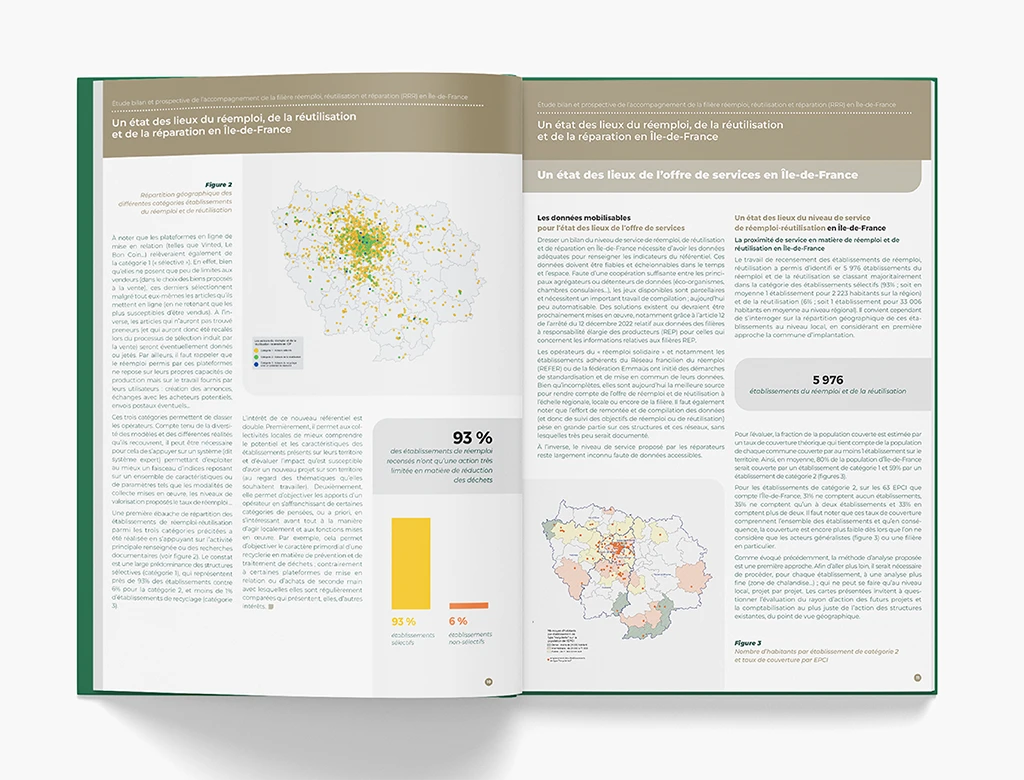The image size is (1024, 780).
Task: Click the large "93 %" statistic heading
Action: (x=472, y=438)
